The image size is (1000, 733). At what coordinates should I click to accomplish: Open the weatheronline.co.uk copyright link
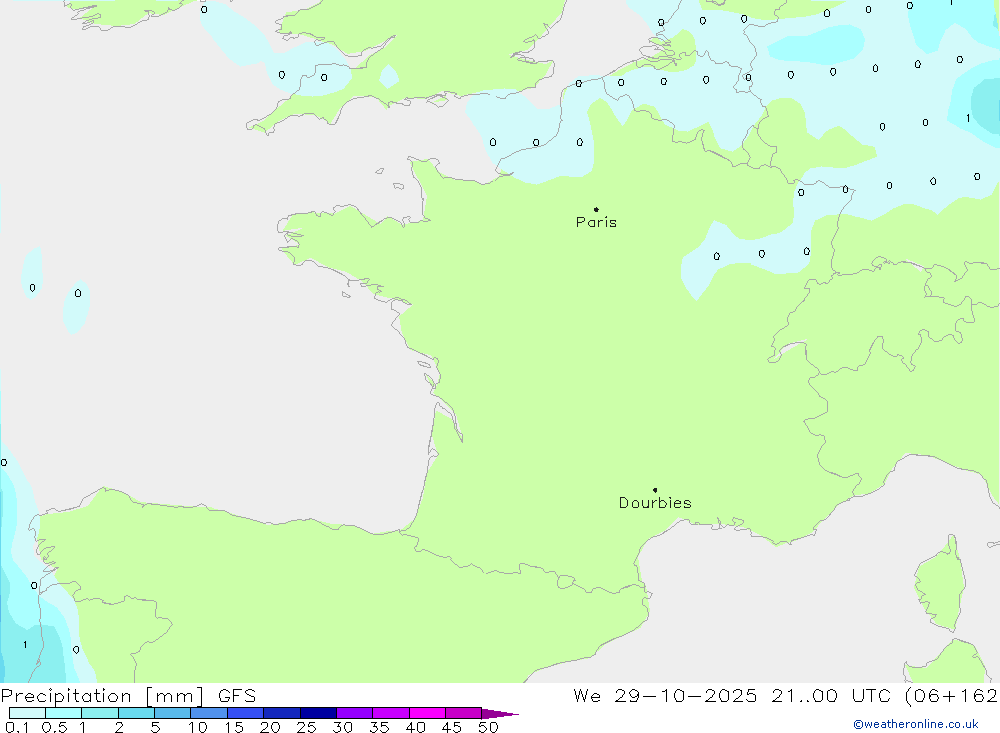click(x=915, y=724)
